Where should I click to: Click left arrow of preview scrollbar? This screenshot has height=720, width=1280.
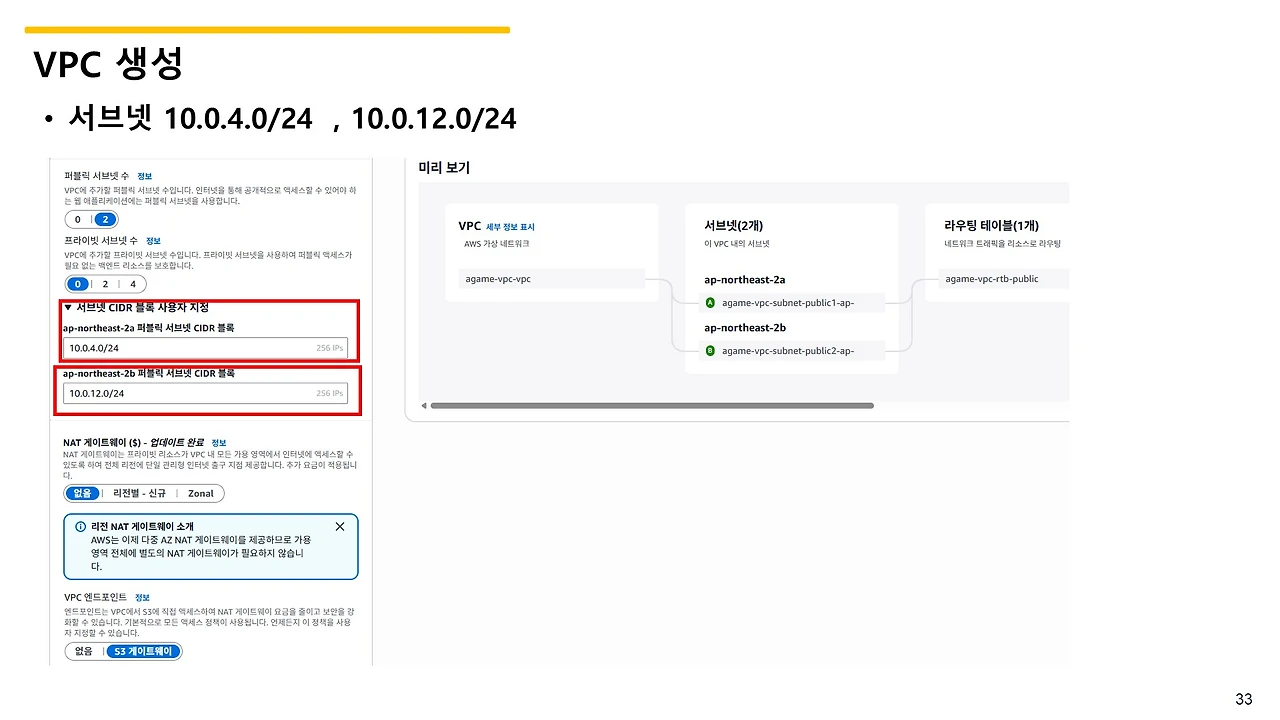click(x=422, y=406)
